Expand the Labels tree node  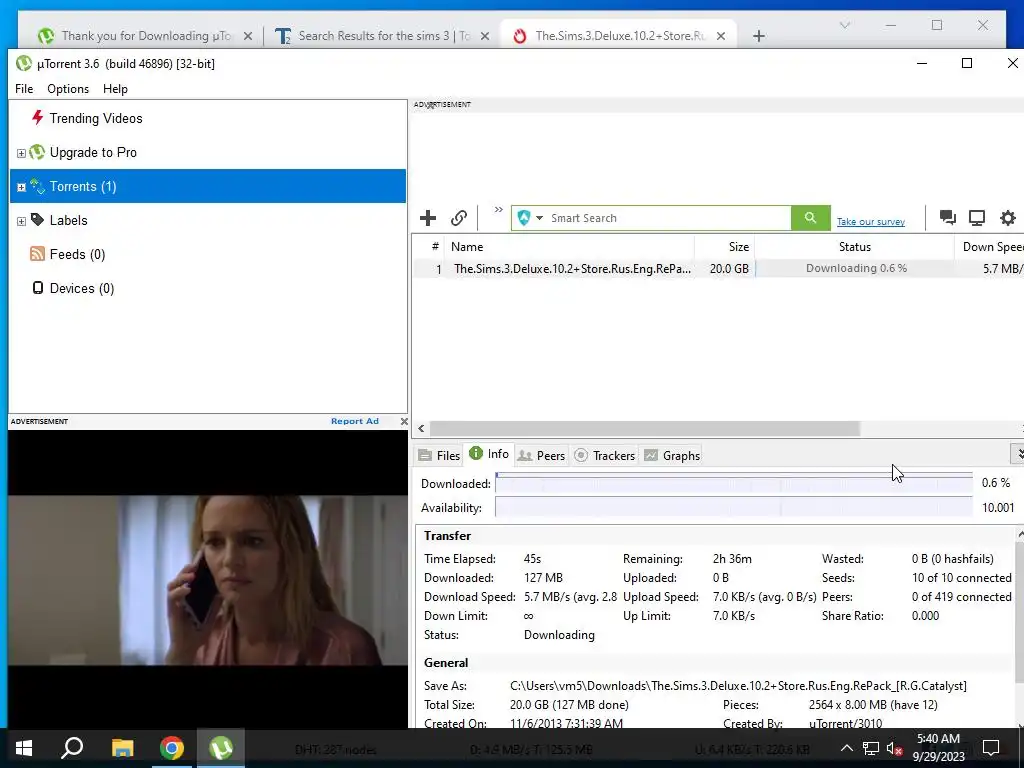click(21, 221)
